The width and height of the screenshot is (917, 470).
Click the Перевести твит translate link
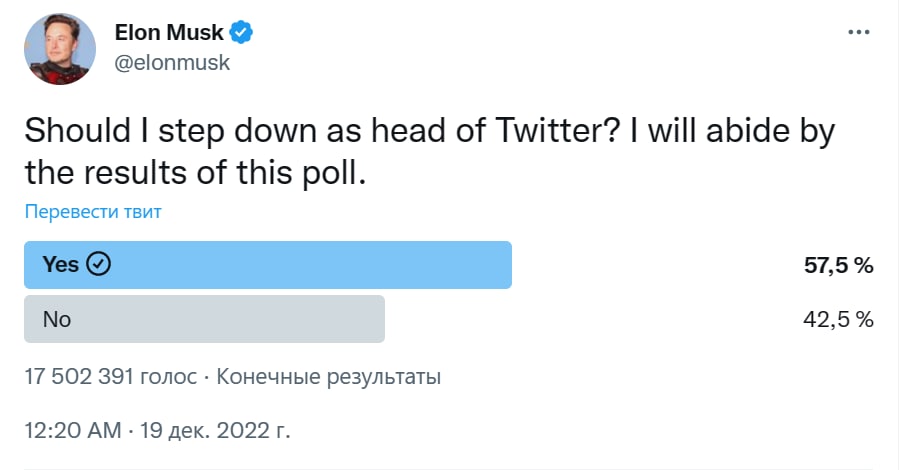click(93, 211)
